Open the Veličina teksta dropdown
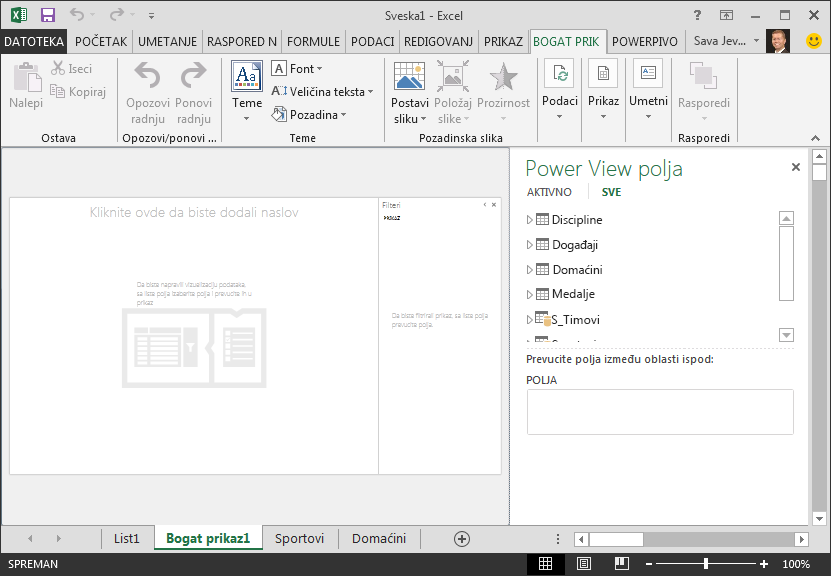 click(x=322, y=92)
